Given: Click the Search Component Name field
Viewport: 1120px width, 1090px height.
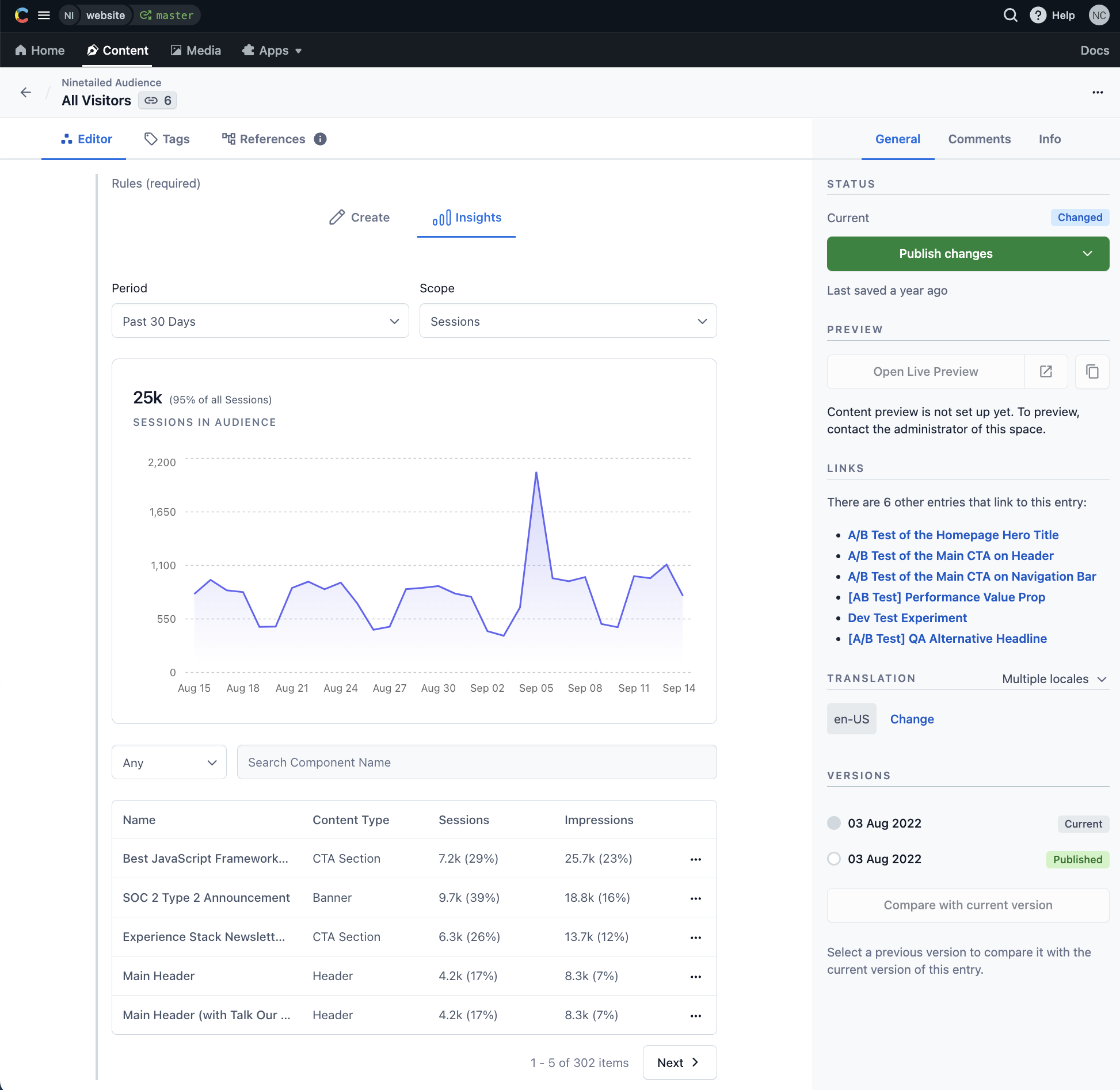Looking at the screenshot, I should click(x=477, y=763).
